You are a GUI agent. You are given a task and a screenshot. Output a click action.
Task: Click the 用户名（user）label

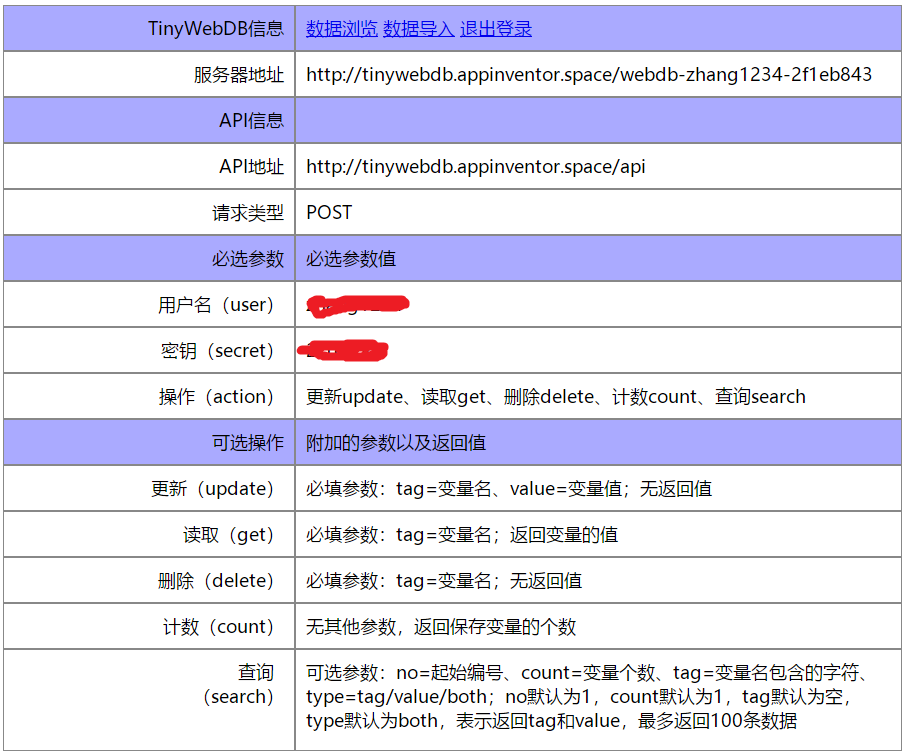pos(216,304)
